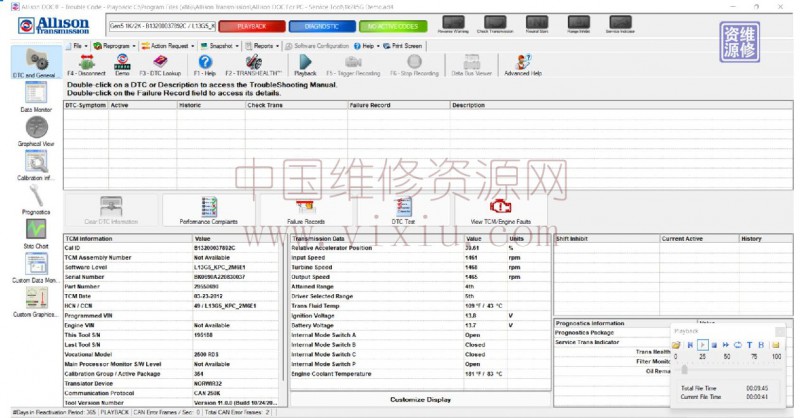Click the T button in Playback panel
Viewport: 800px width, 418px height.
coord(749,345)
